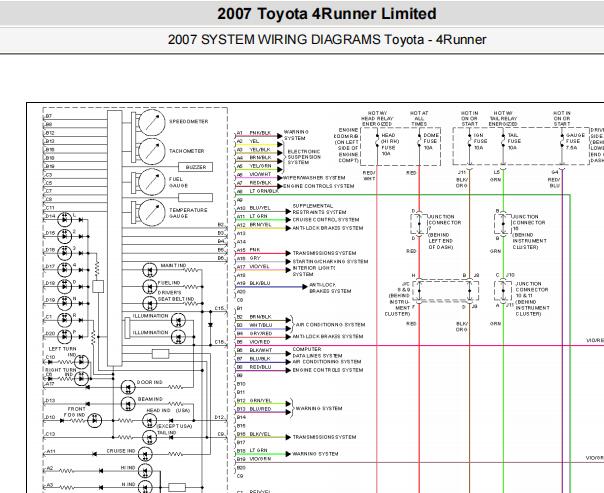Select the ENGINE ROOM R/B location note
The height and width of the screenshot is (493, 604).
click(x=347, y=145)
